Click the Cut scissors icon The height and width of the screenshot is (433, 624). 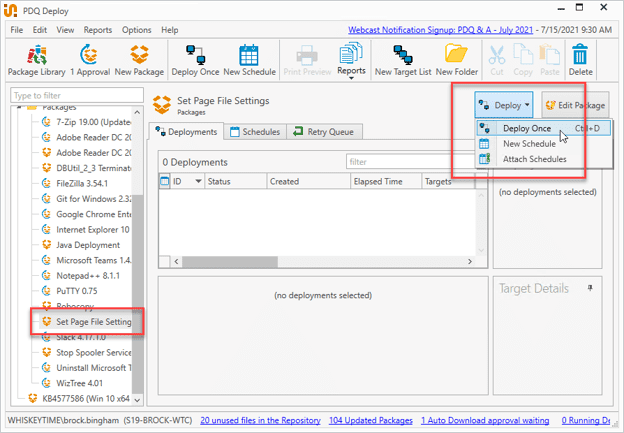[497, 60]
